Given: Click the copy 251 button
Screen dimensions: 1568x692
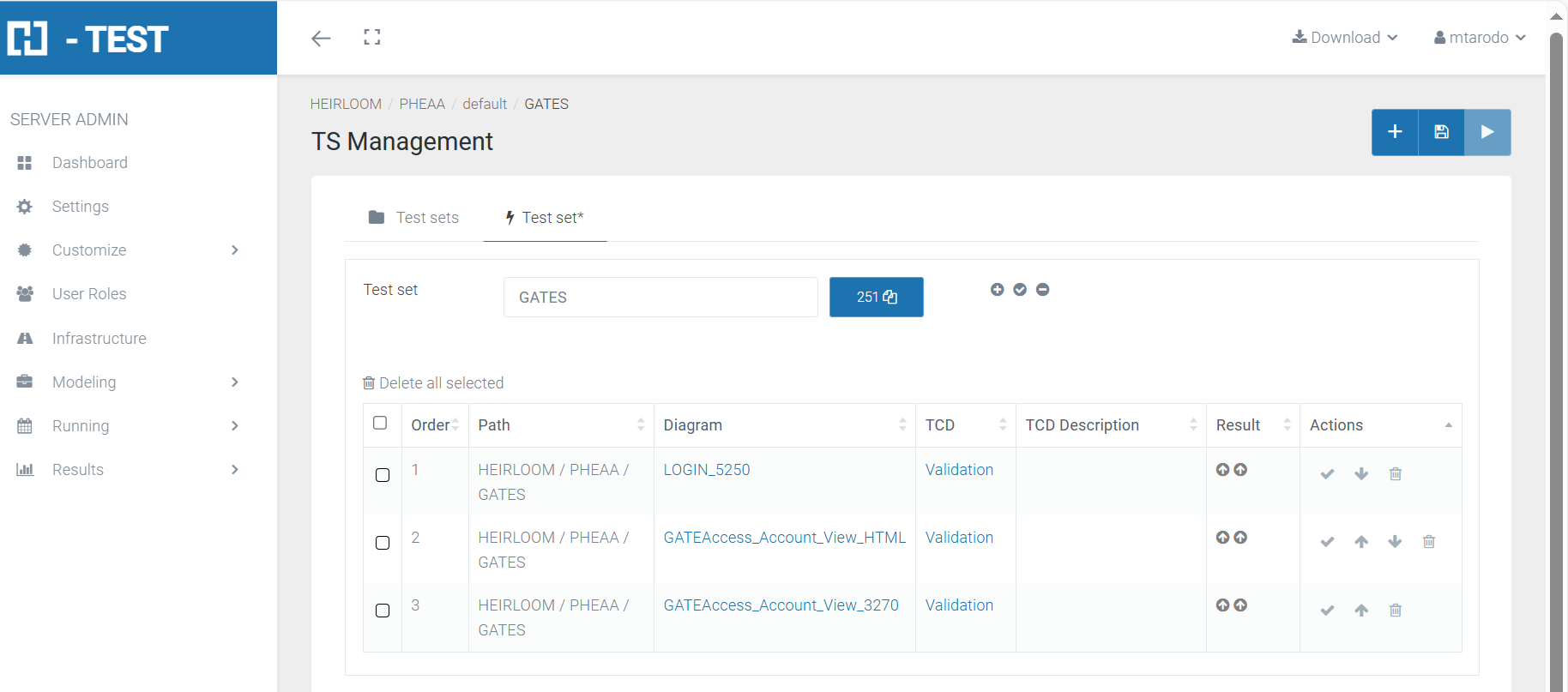Looking at the screenshot, I should point(876,297).
